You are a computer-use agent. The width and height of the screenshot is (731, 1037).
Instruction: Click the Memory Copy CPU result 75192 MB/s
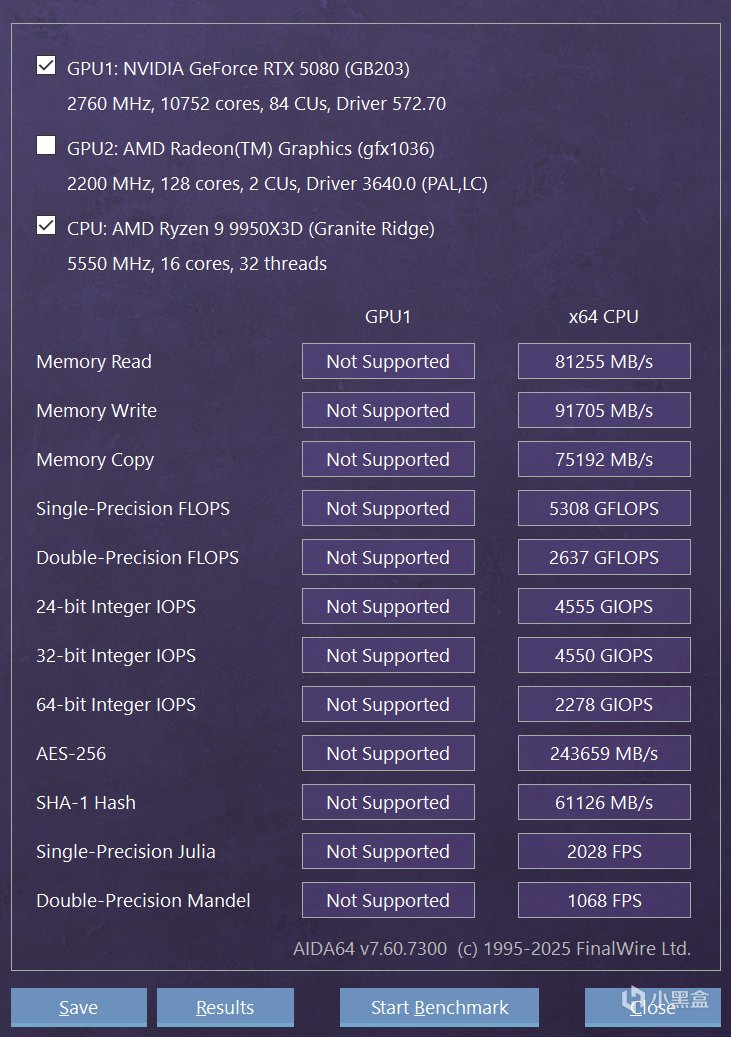pyautogui.click(x=604, y=460)
